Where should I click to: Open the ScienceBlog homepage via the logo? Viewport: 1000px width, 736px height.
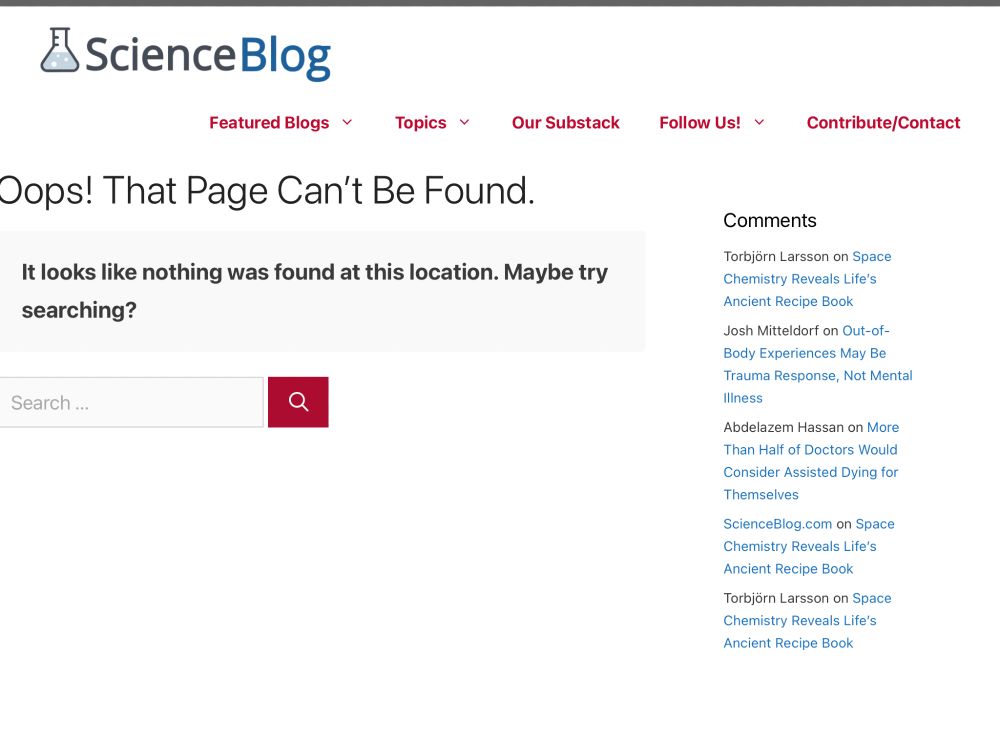(x=185, y=53)
